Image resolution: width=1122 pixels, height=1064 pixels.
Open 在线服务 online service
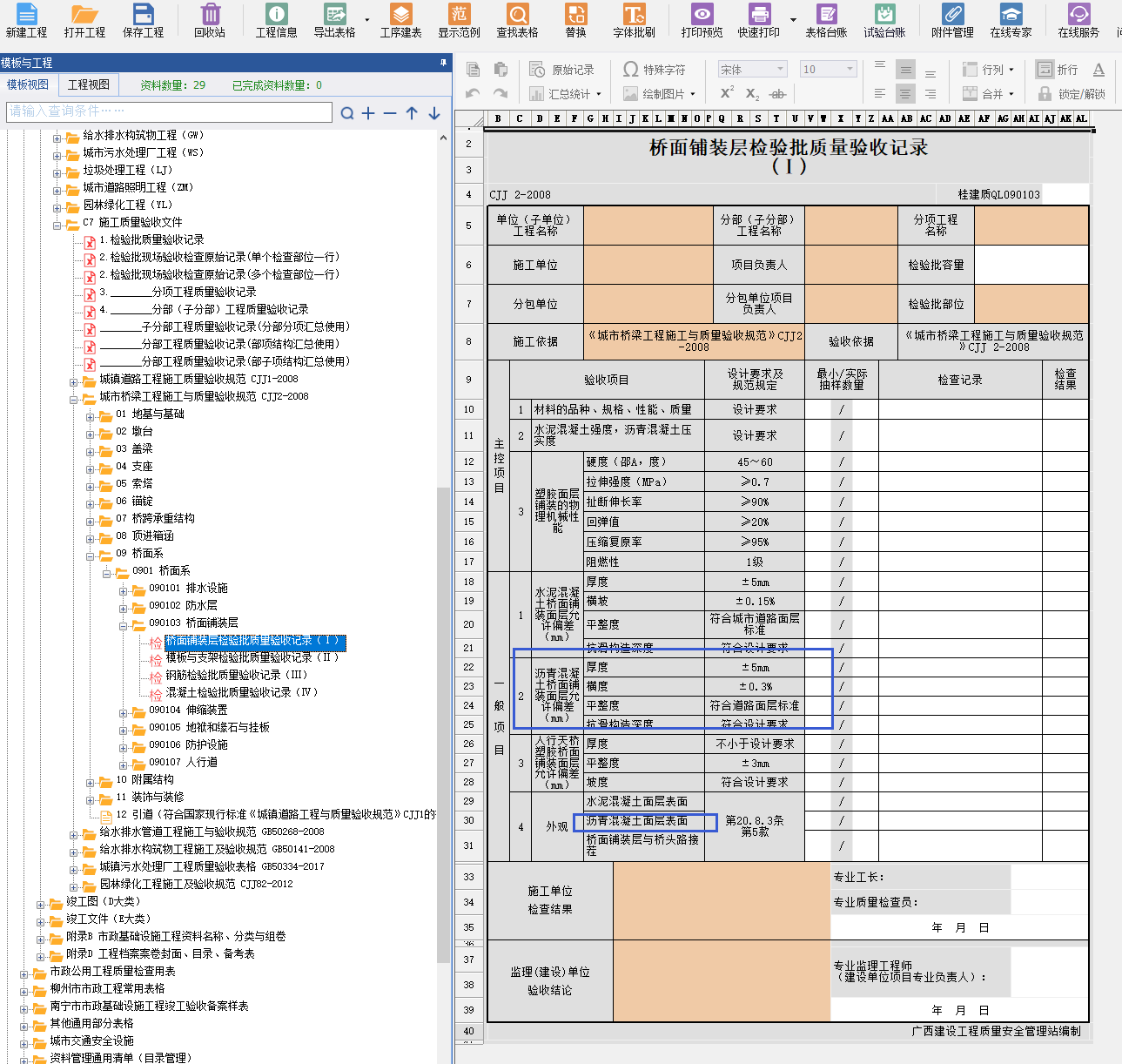[1078, 20]
